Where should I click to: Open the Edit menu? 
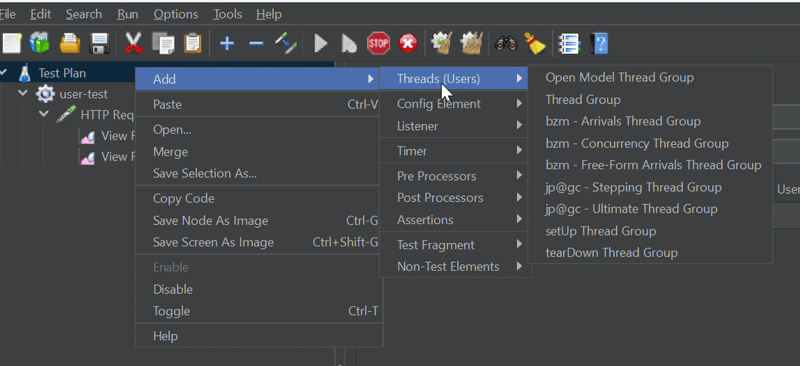point(40,14)
